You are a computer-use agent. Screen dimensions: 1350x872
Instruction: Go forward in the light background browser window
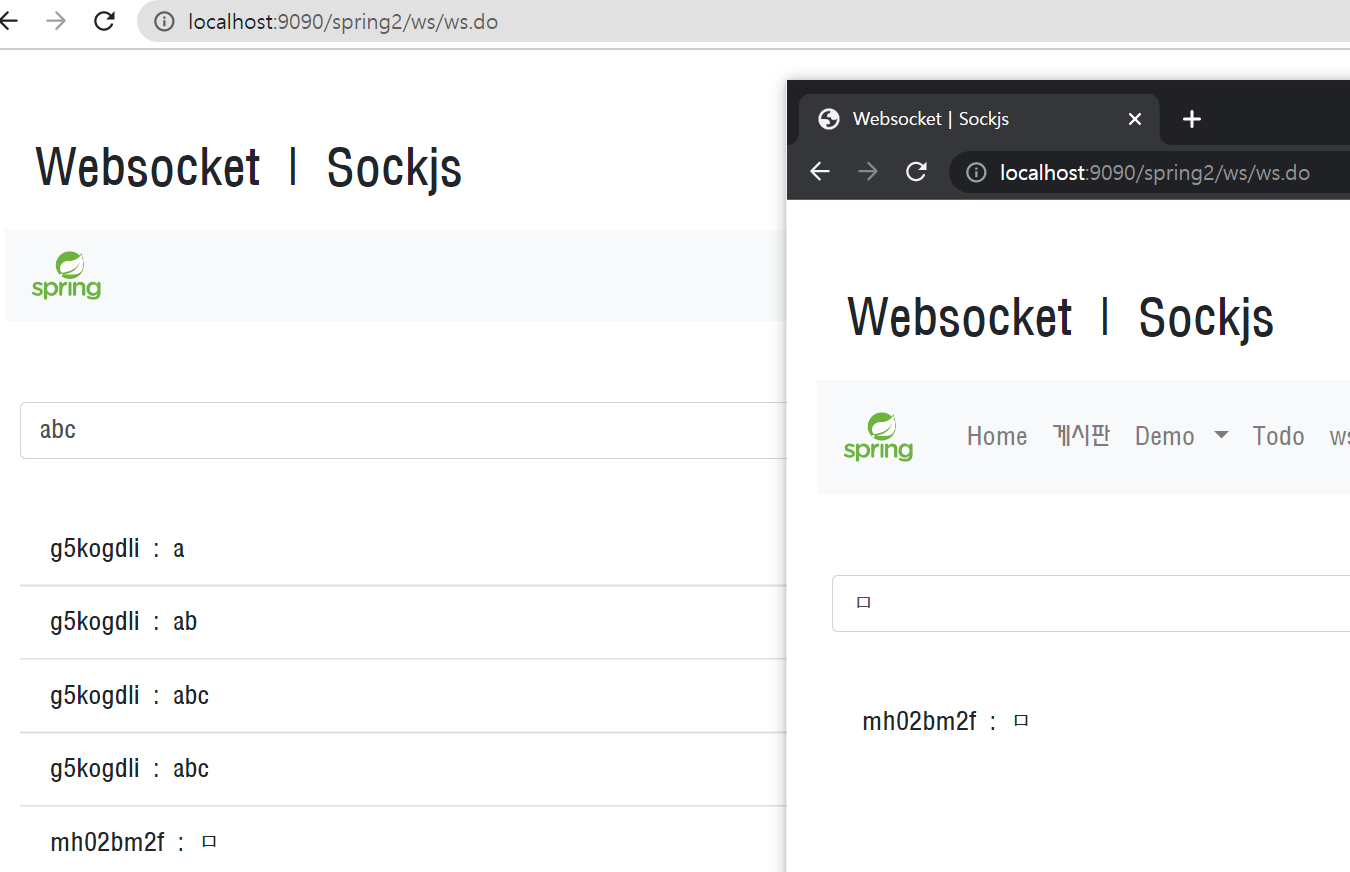tap(56, 21)
